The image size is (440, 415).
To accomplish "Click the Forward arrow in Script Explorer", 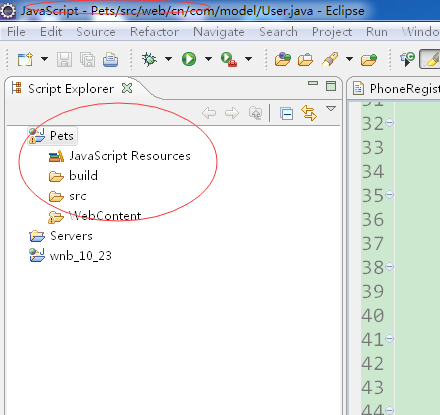I will click(232, 113).
